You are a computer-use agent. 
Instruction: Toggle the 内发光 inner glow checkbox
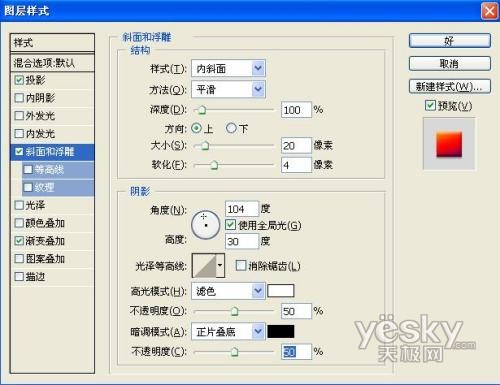[x=19, y=134]
